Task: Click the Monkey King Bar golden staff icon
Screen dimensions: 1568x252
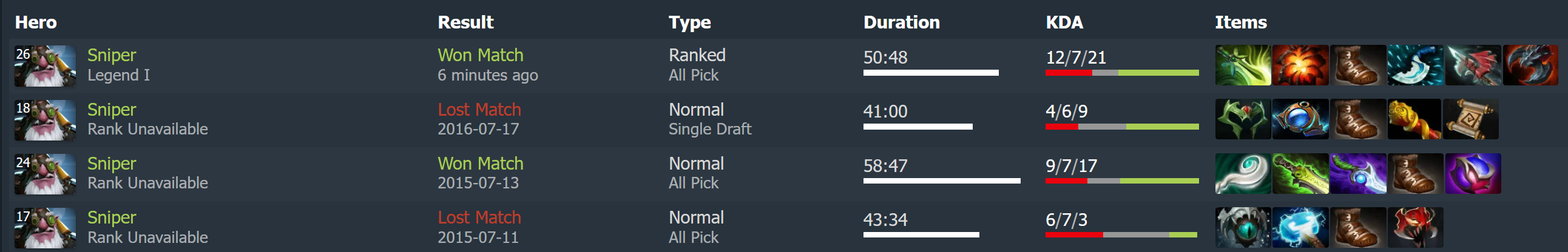Action: [1414, 119]
